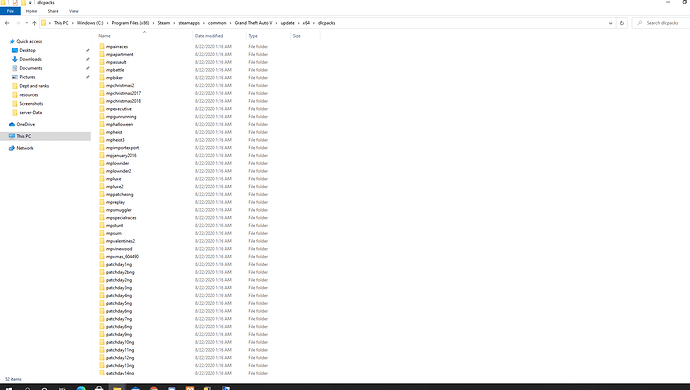Open Documents in Quick access
Screen dimensions: 690x390
coord(31,68)
